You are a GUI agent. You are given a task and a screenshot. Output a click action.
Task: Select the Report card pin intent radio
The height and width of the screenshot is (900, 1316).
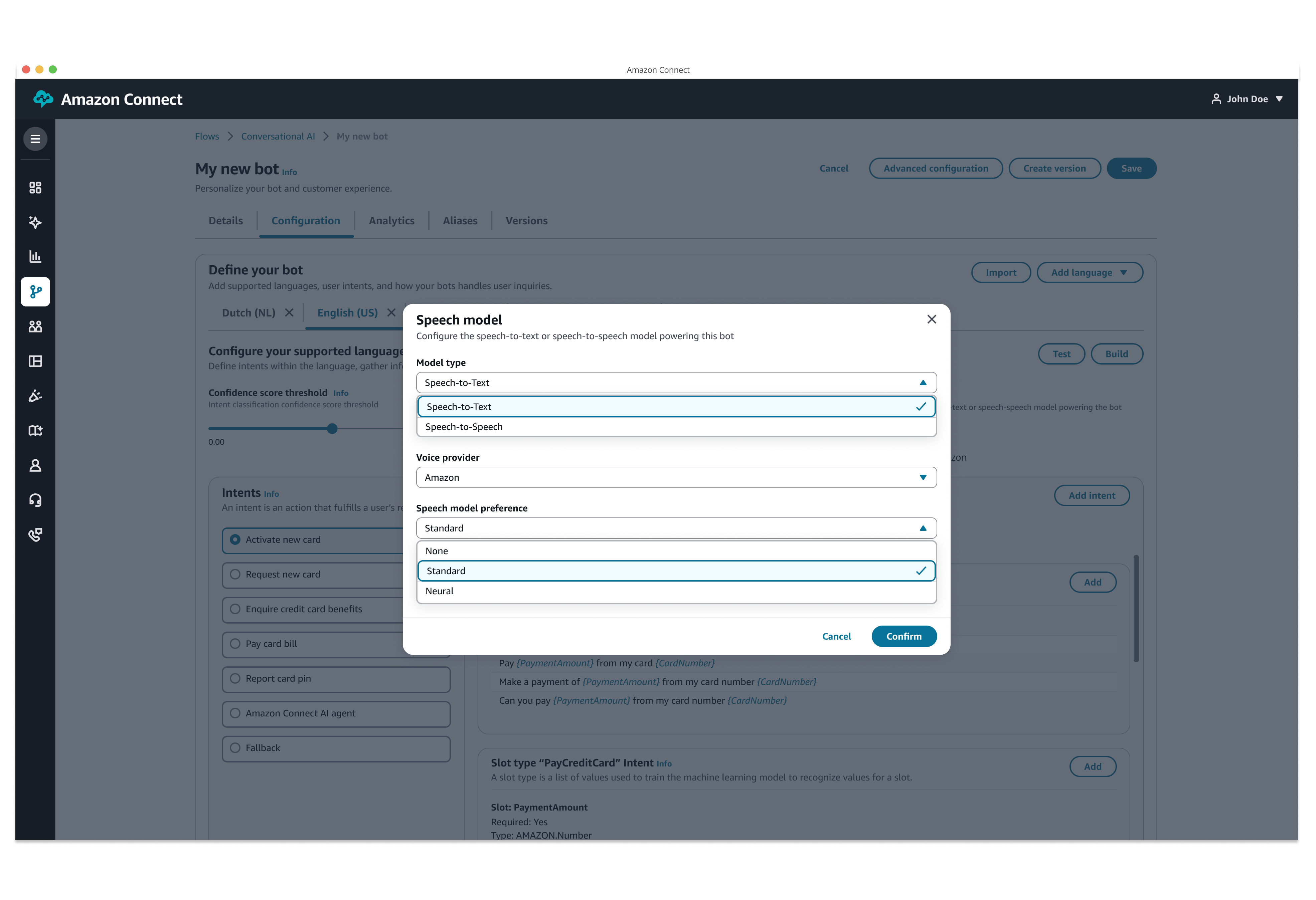(235, 679)
